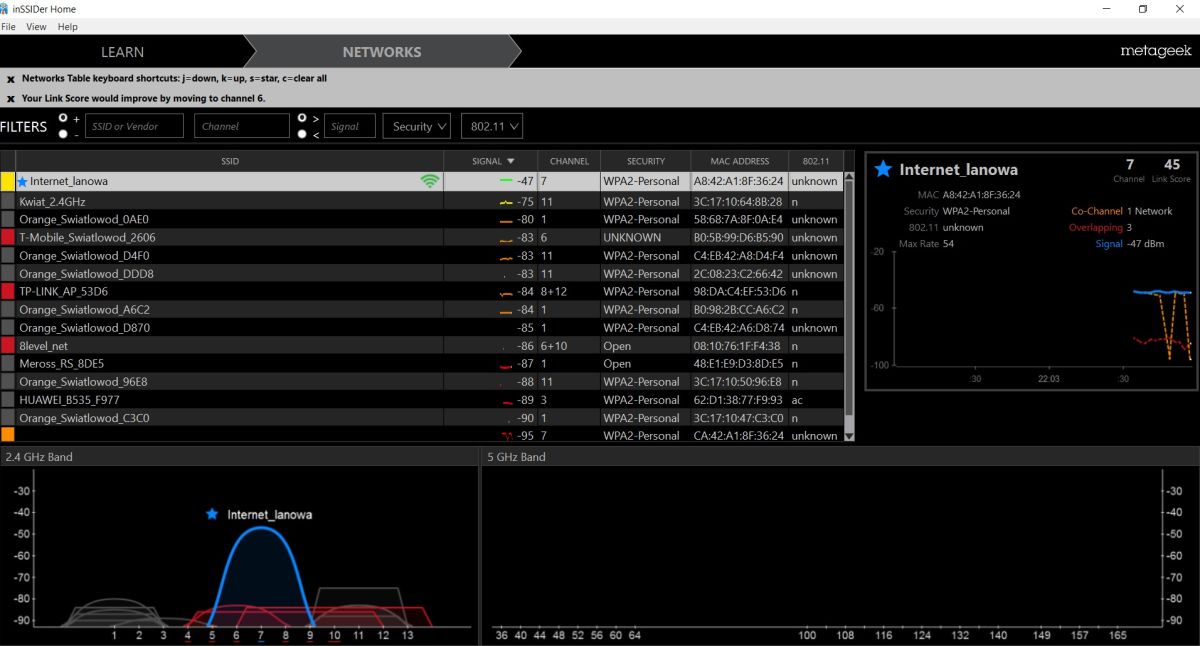Click the red color square of T-Mobile_Swiatlowod_2606
The width and height of the screenshot is (1200, 646).
pos(7,237)
